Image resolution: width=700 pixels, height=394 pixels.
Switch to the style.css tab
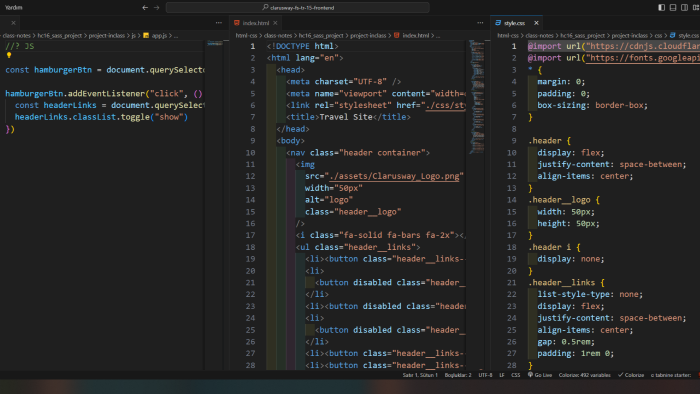514,23
